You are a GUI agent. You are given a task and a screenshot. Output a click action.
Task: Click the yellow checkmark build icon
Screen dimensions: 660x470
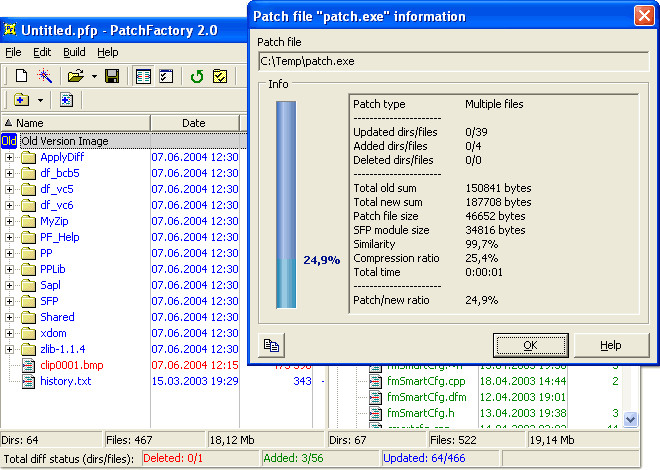coord(220,76)
